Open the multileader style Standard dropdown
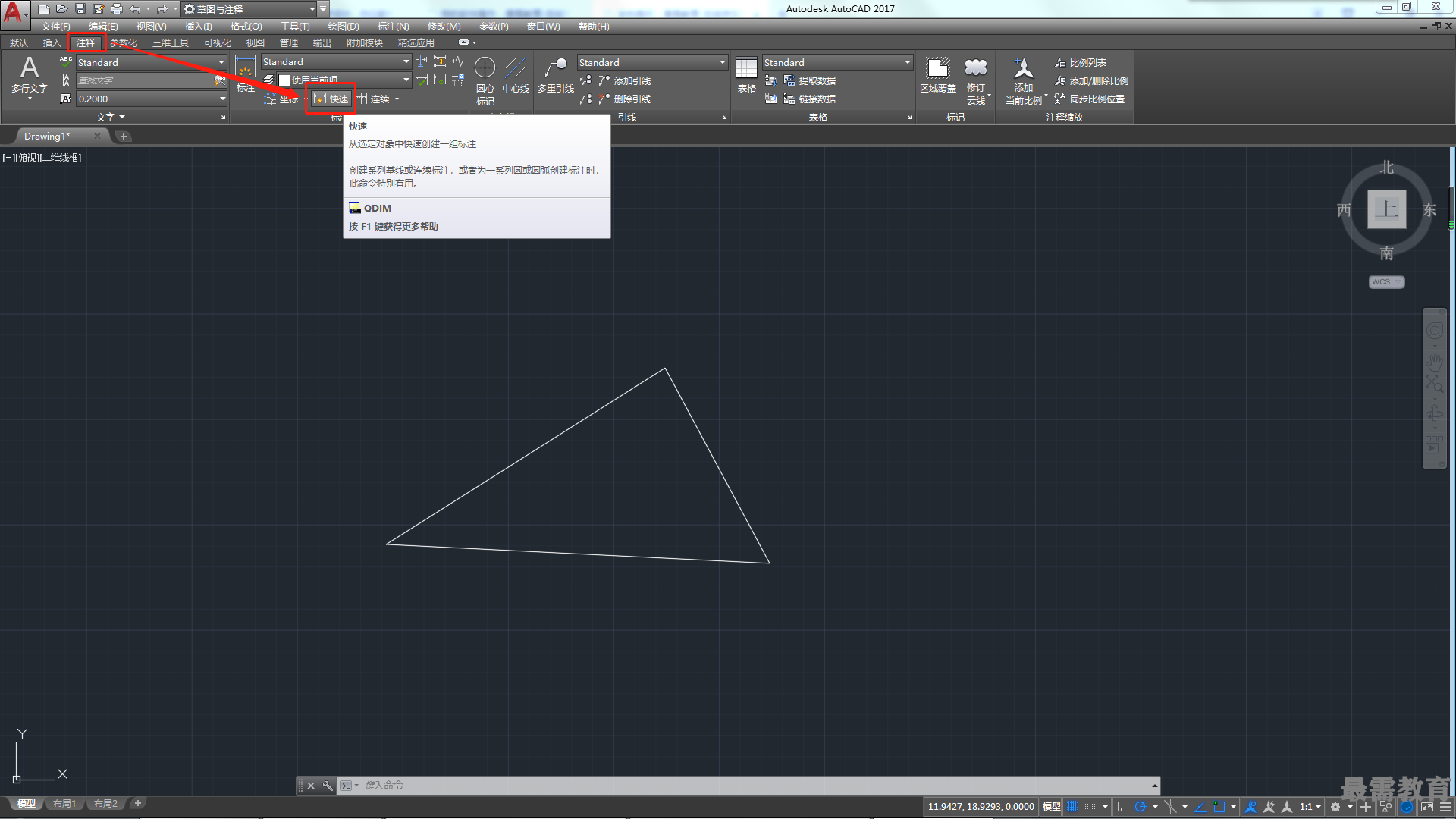 click(651, 62)
